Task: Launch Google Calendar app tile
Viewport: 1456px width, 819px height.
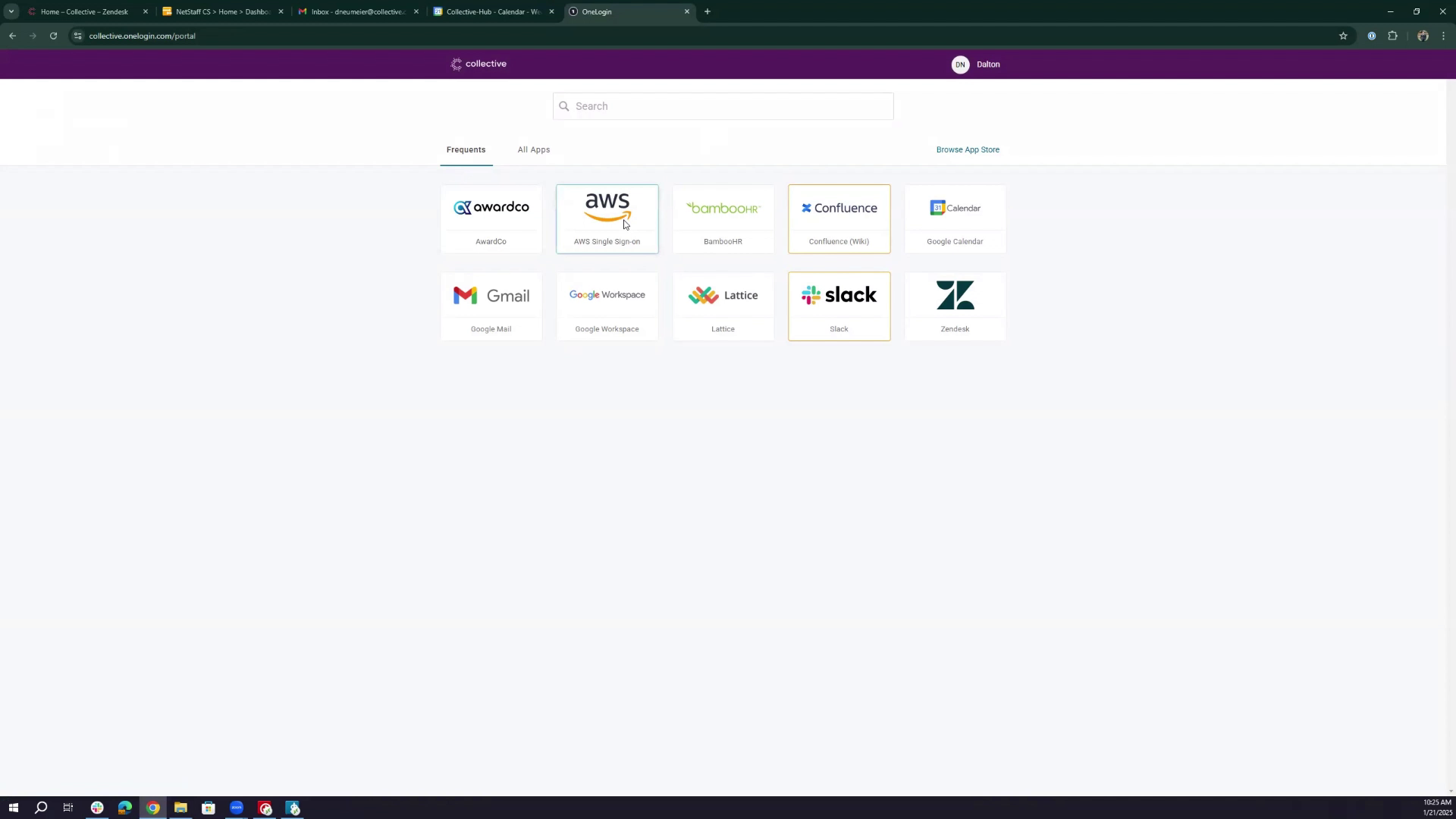Action: (955, 218)
